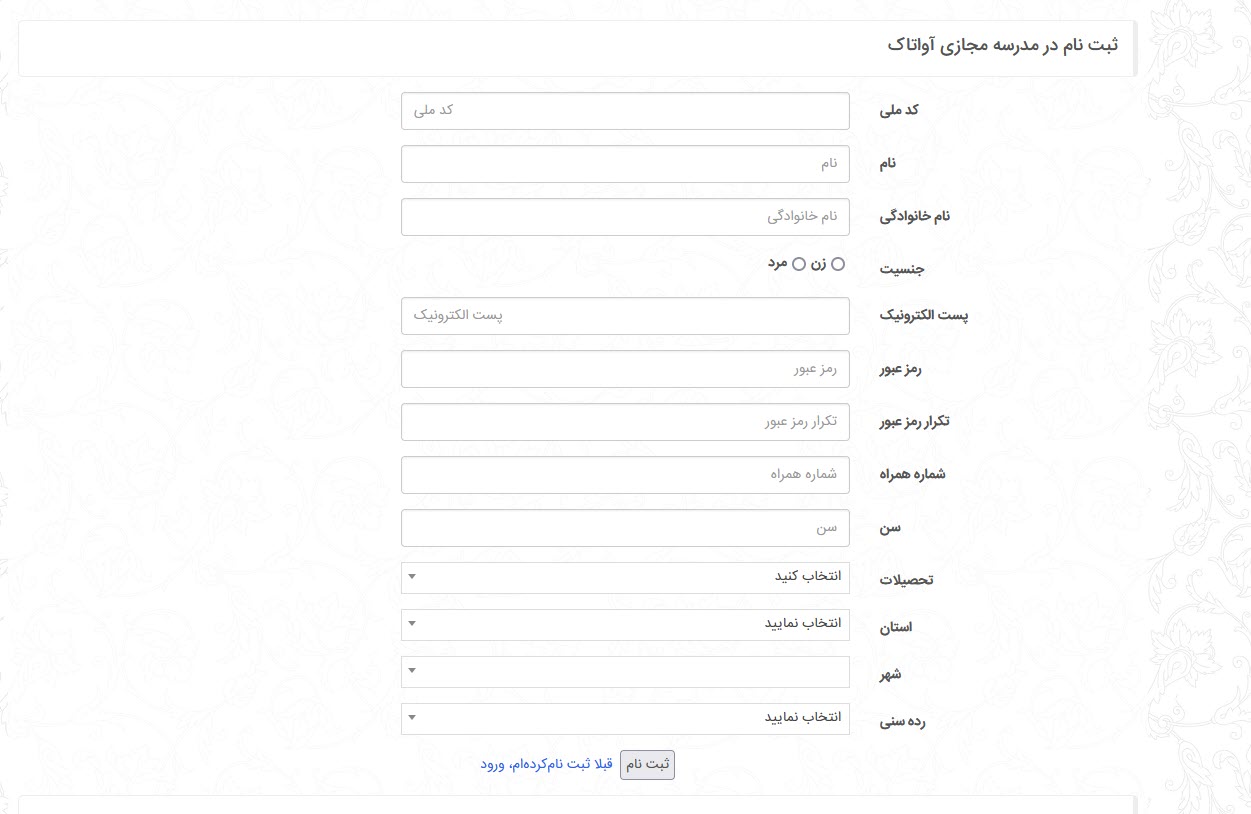The image size is (1251, 814).
Task: Expand the استان selection dropdown
Action: click(625, 625)
